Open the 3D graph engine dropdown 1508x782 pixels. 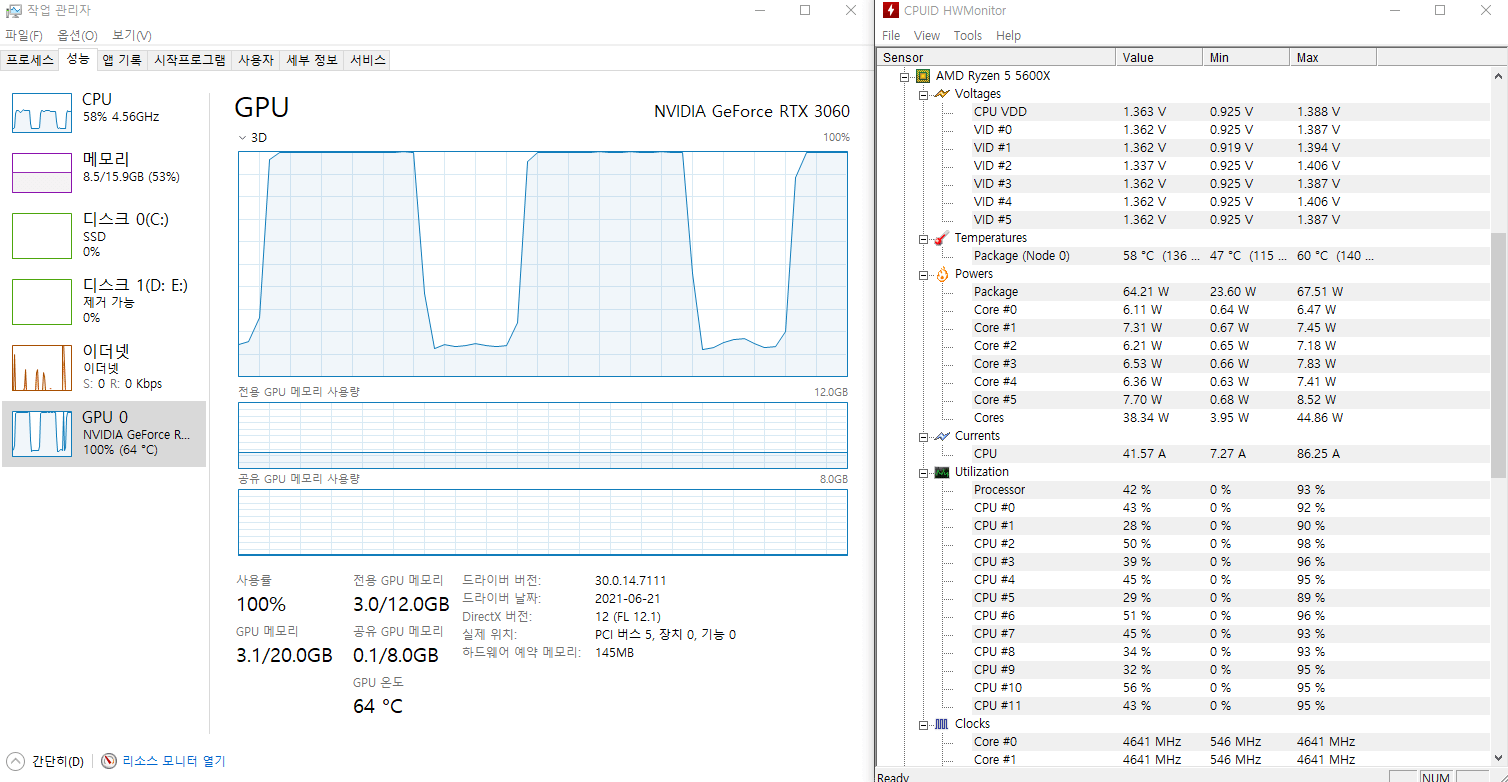(253, 137)
